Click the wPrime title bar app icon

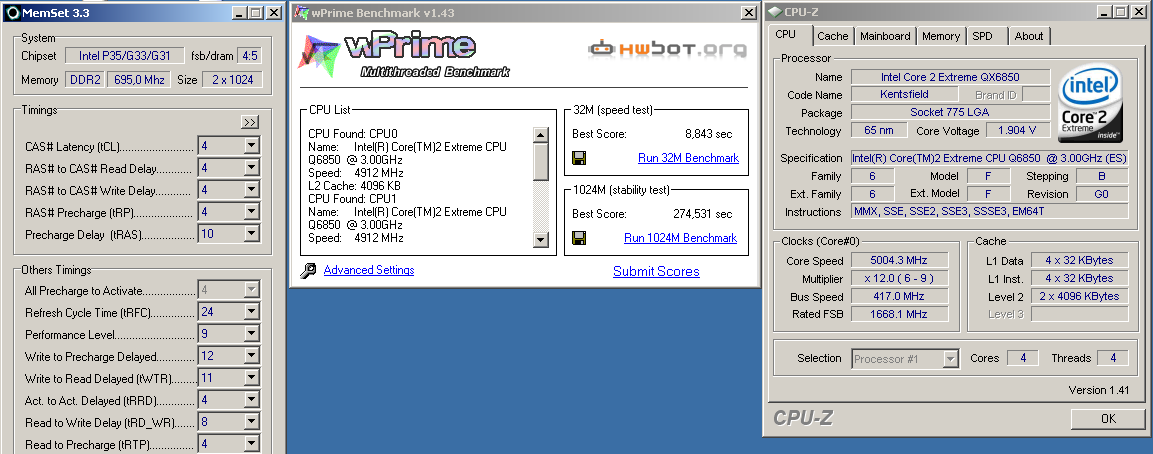click(x=301, y=13)
